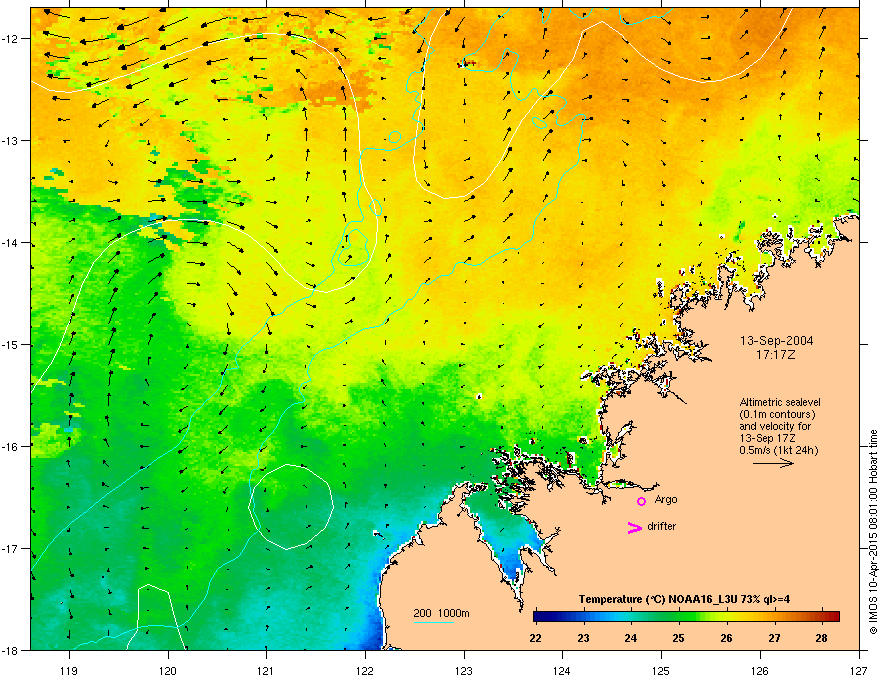Click the 'Altimetric sealevel' caption line

point(780,402)
